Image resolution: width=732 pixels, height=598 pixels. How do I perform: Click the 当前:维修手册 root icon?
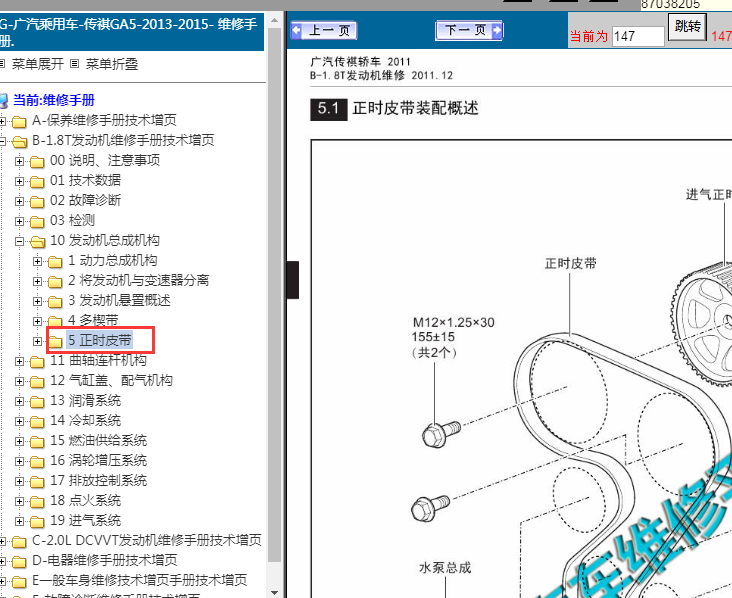pyautogui.click(x=3, y=100)
